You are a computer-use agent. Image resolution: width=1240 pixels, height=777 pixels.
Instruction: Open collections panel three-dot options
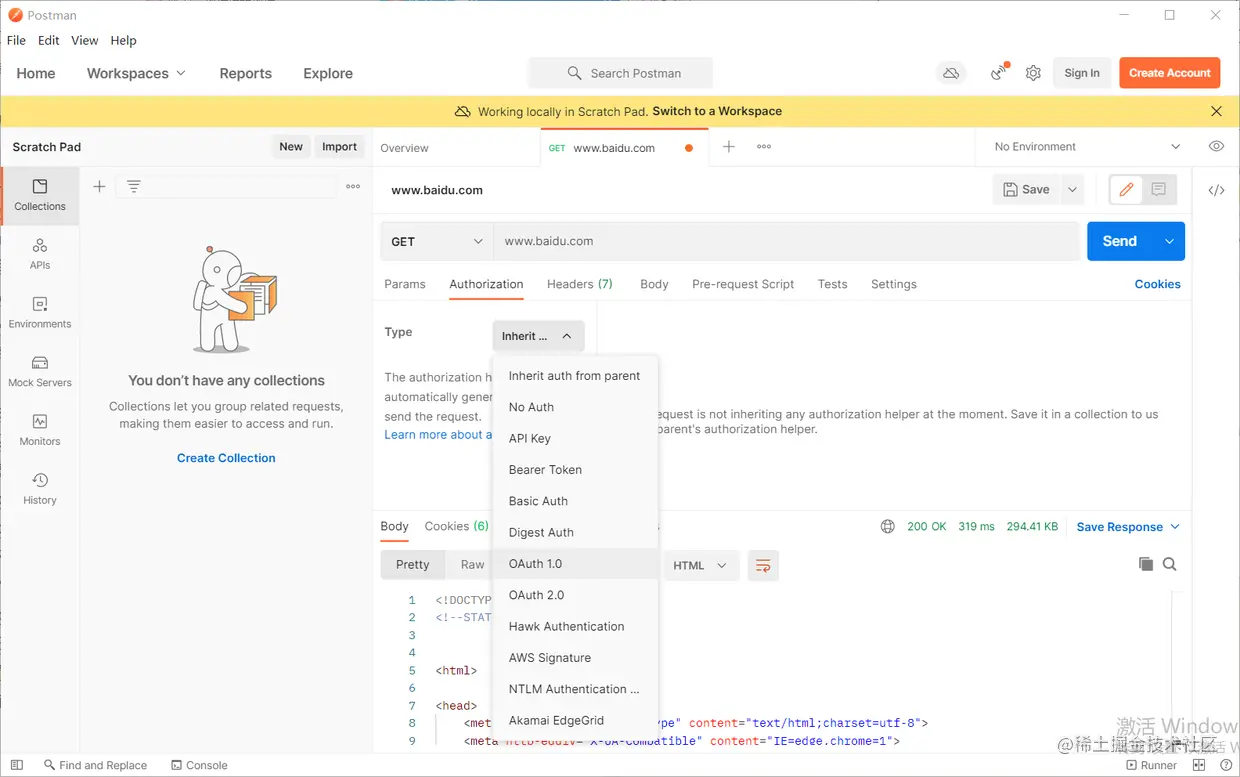tap(353, 186)
